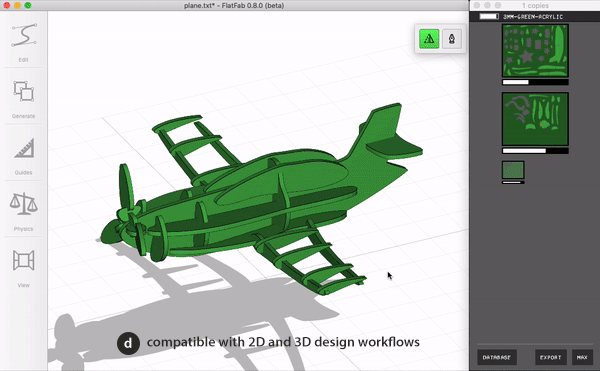This screenshot has height=371, width=600.
Task: Click the plane.txt FlatFab window title
Action: pyautogui.click(x=234, y=5)
